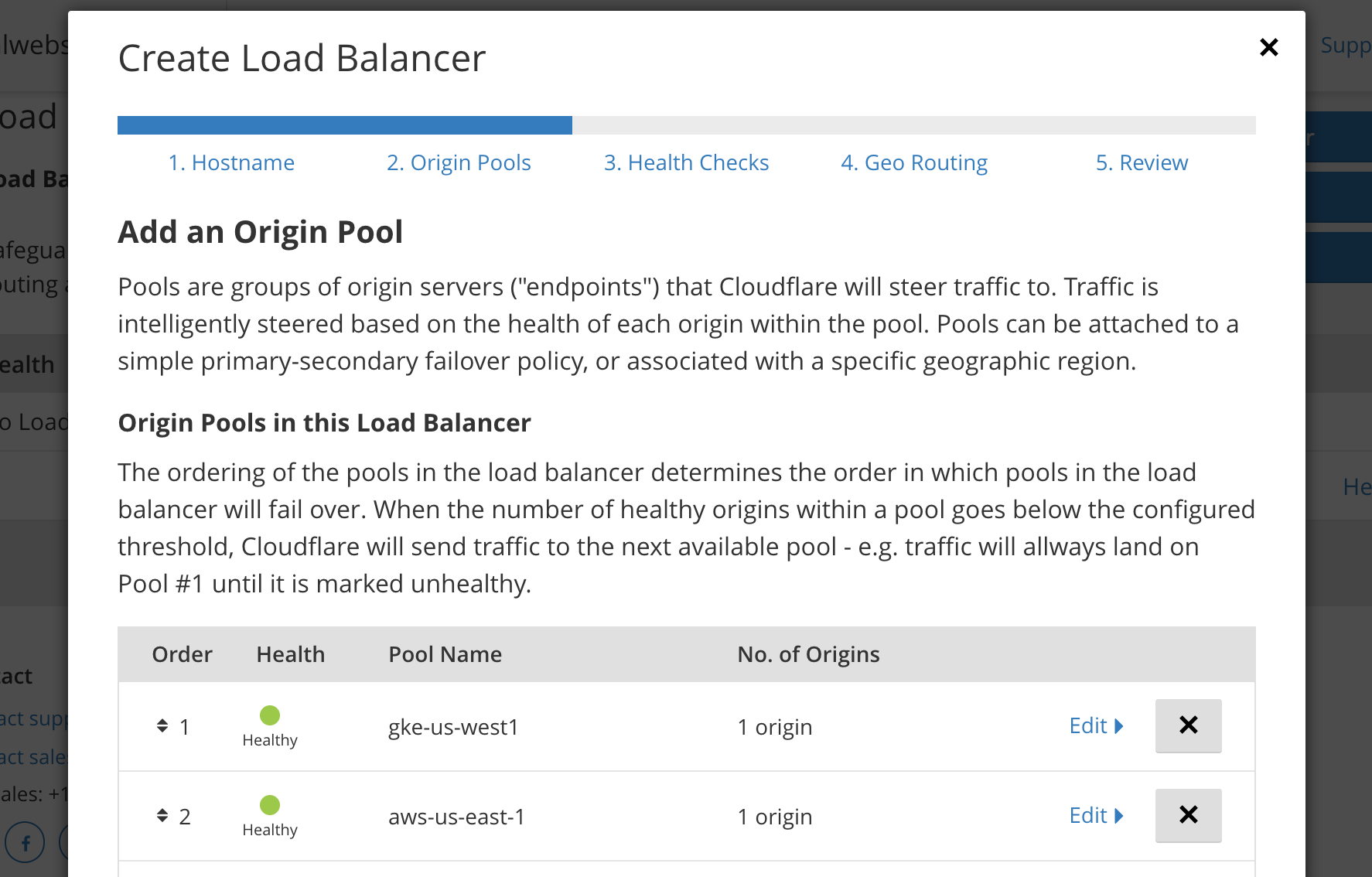The width and height of the screenshot is (1372, 877).
Task: Click green health indicator for aws-us-east-1
Action: 270,805
